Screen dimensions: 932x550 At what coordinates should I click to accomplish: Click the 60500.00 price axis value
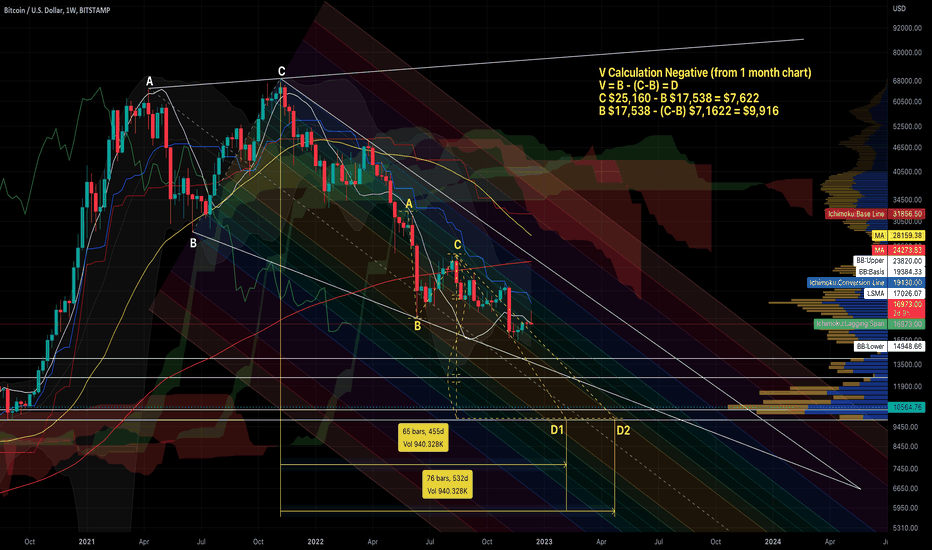pos(907,102)
